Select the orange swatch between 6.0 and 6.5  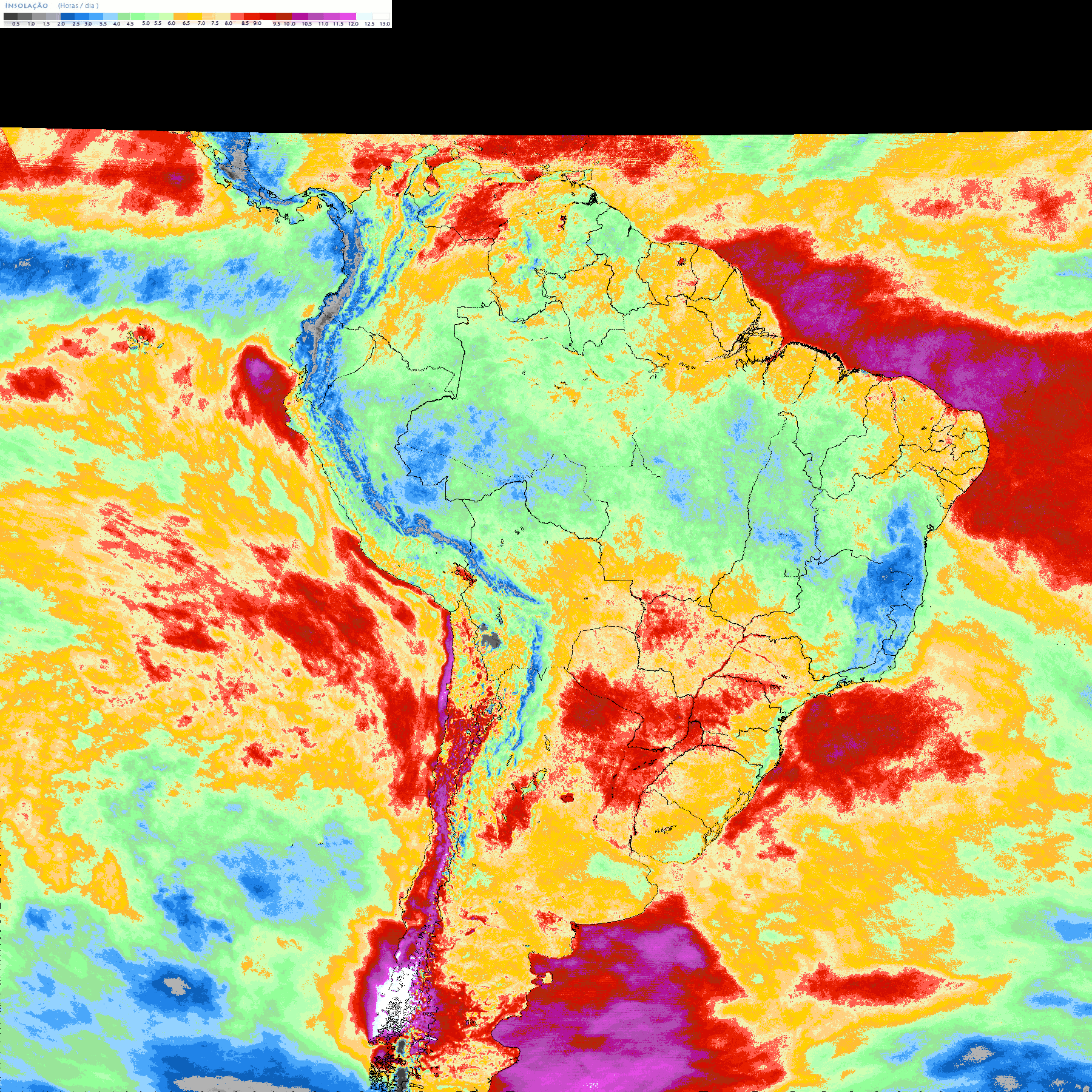[180, 16]
